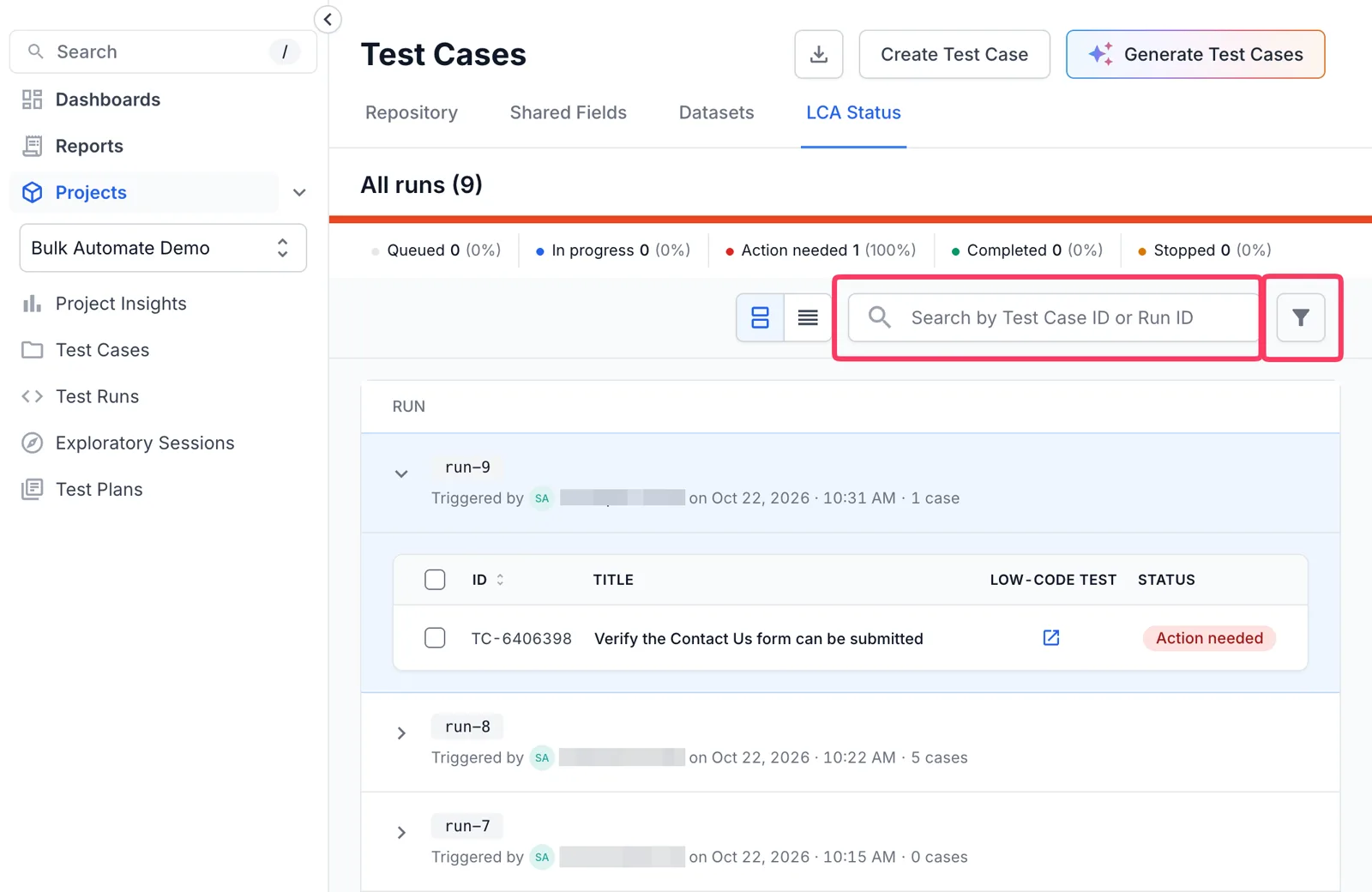Click the download icon button
The width and height of the screenshot is (1372, 892).
click(x=819, y=54)
